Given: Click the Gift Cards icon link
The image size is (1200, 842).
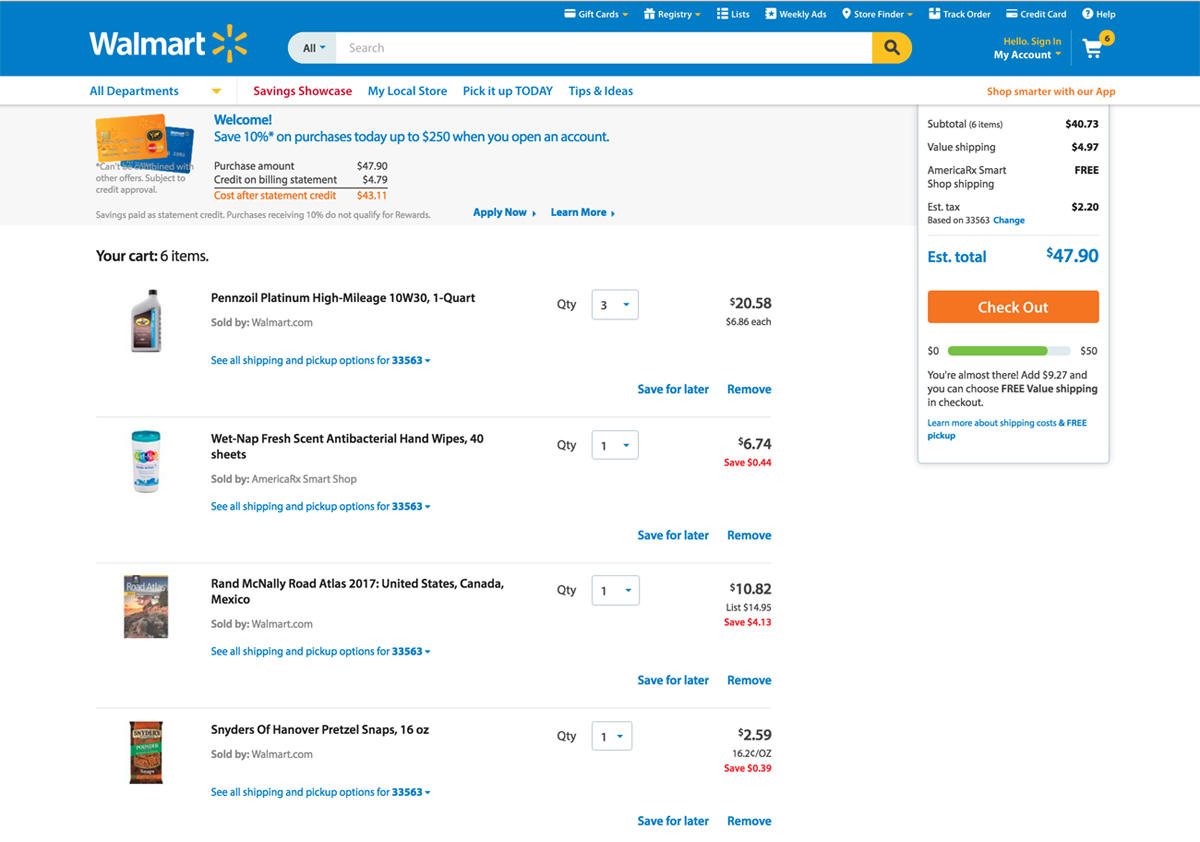Looking at the screenshot, I should click(x=596, y=14).
